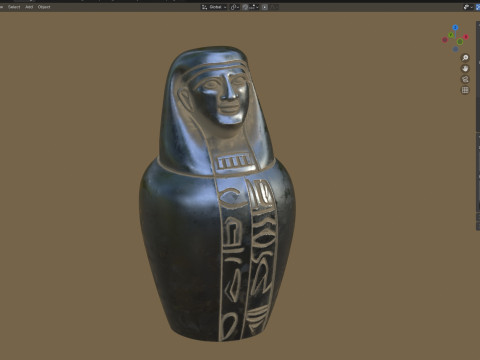Click the dark red negative X axis ball
This screenshot has height=360, width=480.
click(445, 40)
